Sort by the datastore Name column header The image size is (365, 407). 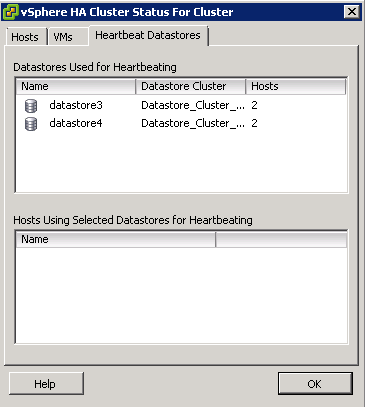point(76,86)
